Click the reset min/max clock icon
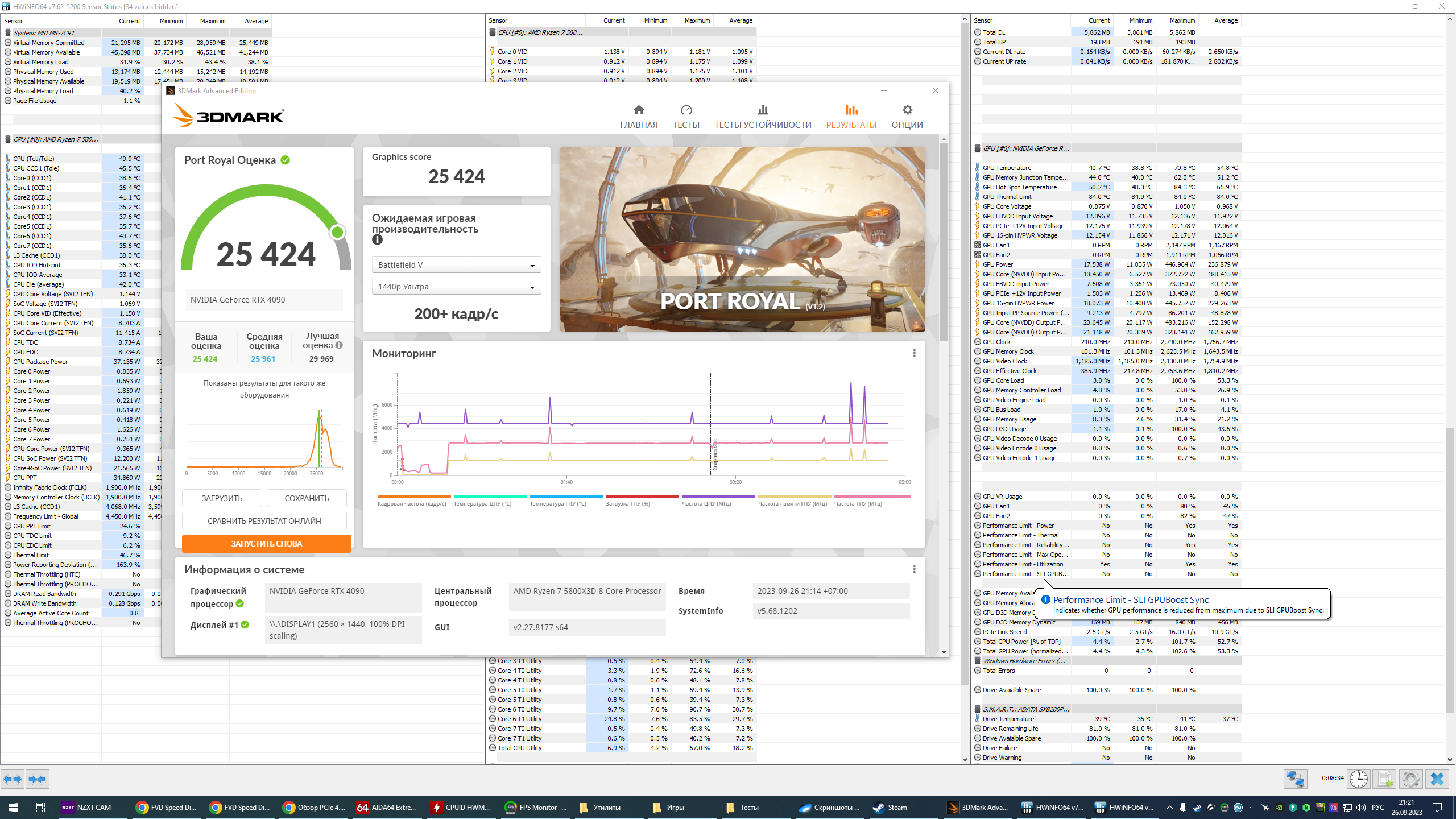Viewport: 1456px width, 819px height. [x=1359, y=779]
